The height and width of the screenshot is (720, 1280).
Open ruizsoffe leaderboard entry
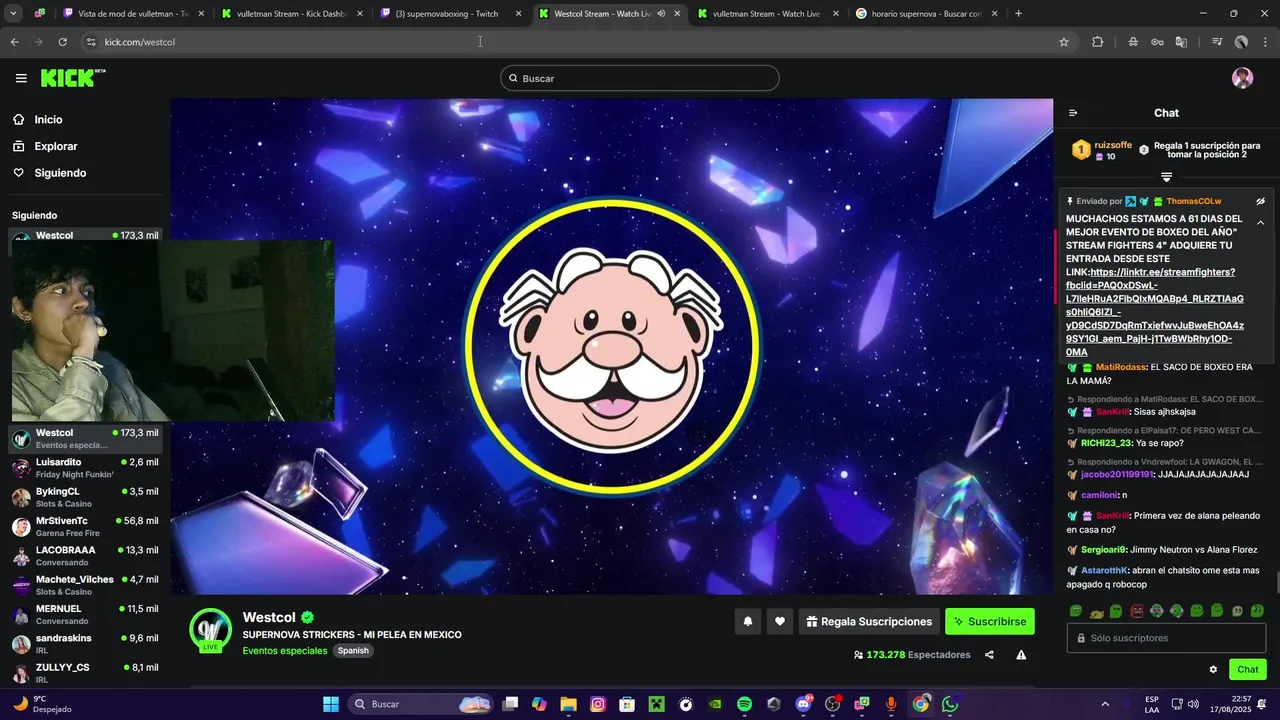click(1103, 150)
